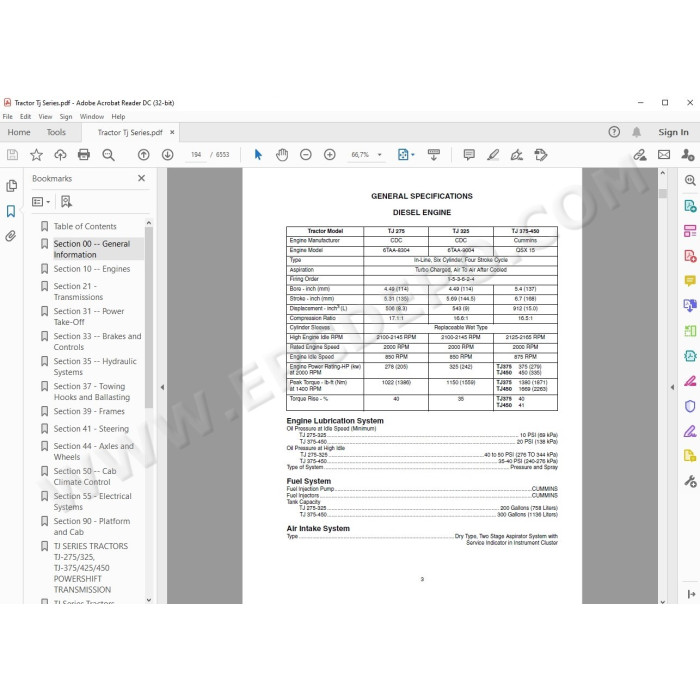Open Section 55 - Electrical Systems bookmark
This screenshot has height=700, width=700.
point(92,501)
